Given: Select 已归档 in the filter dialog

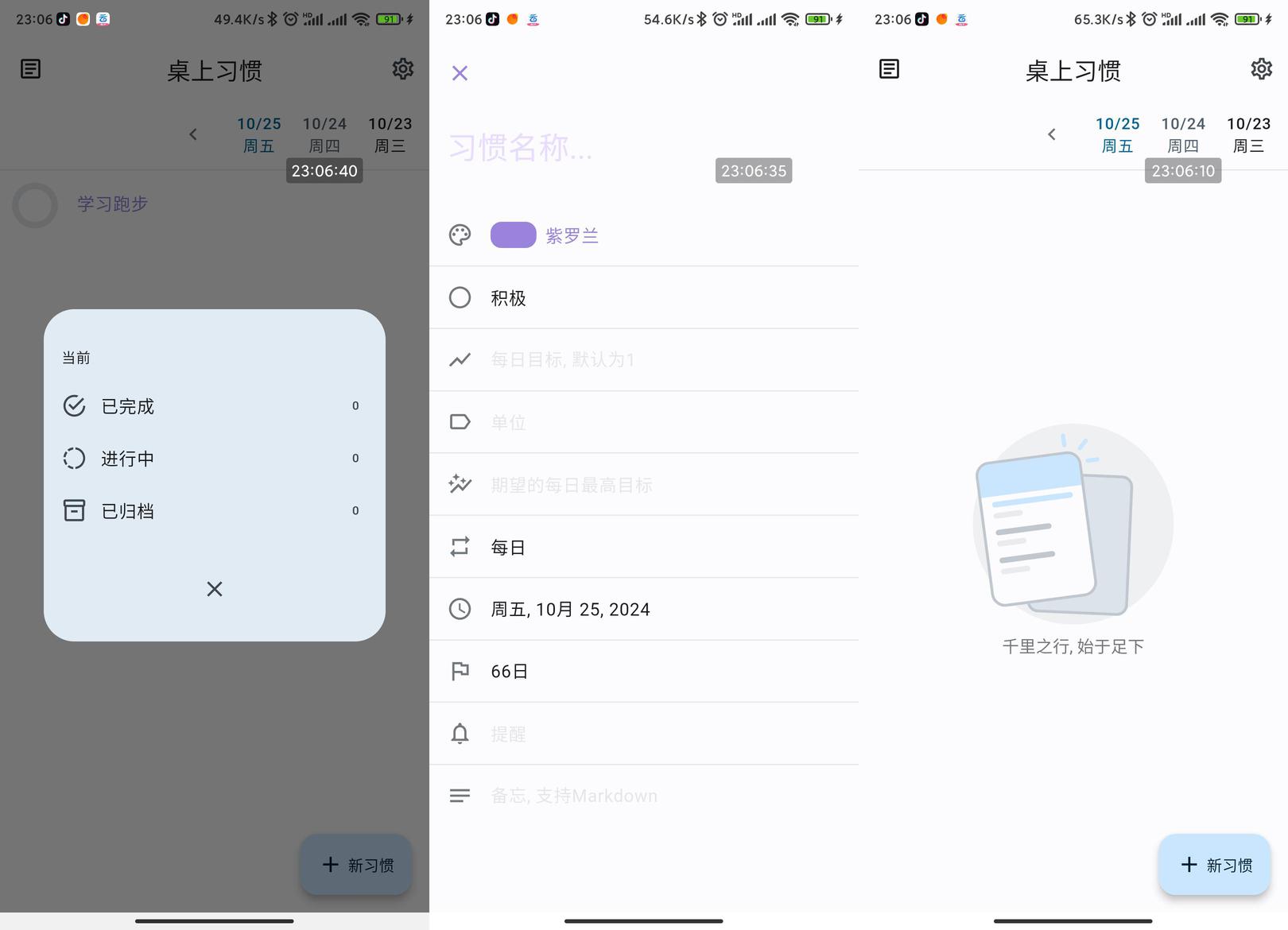Looking at the screenshot, I should pyautogui.click(x=215, y=510).
